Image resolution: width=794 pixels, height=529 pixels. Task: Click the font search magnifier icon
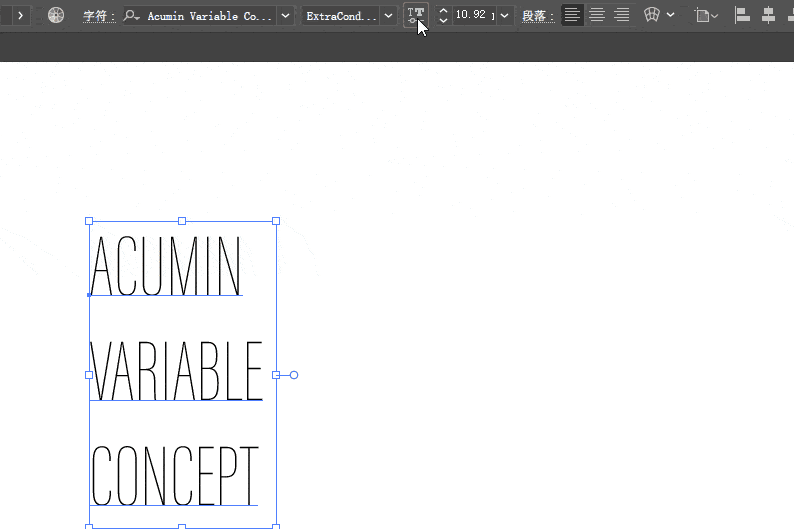tap(131, 16)
